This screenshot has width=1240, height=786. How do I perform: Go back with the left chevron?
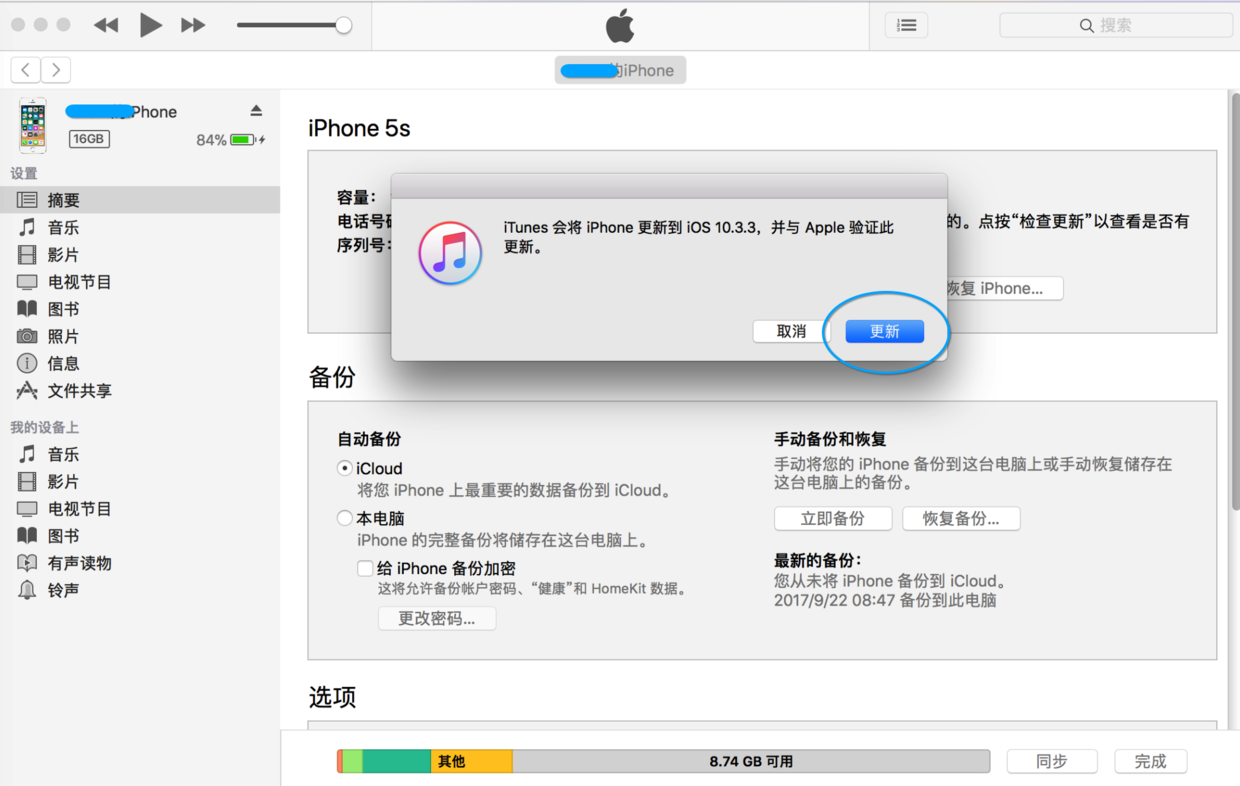25,70
